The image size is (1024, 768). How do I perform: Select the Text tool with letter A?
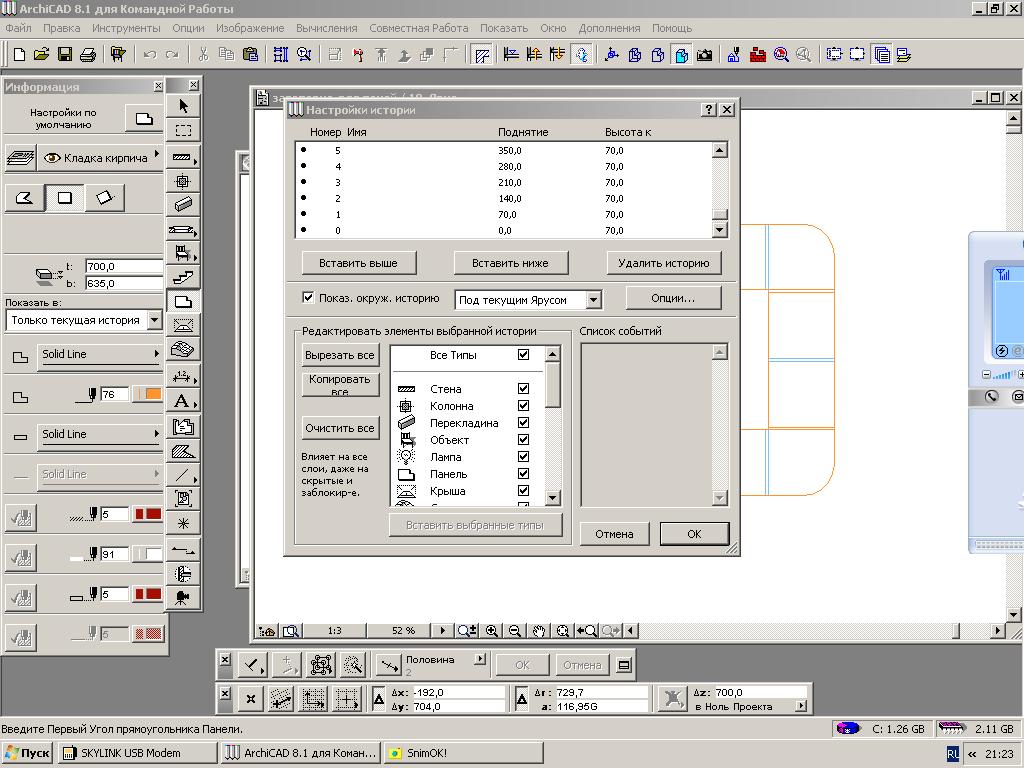tap(182, 401)
